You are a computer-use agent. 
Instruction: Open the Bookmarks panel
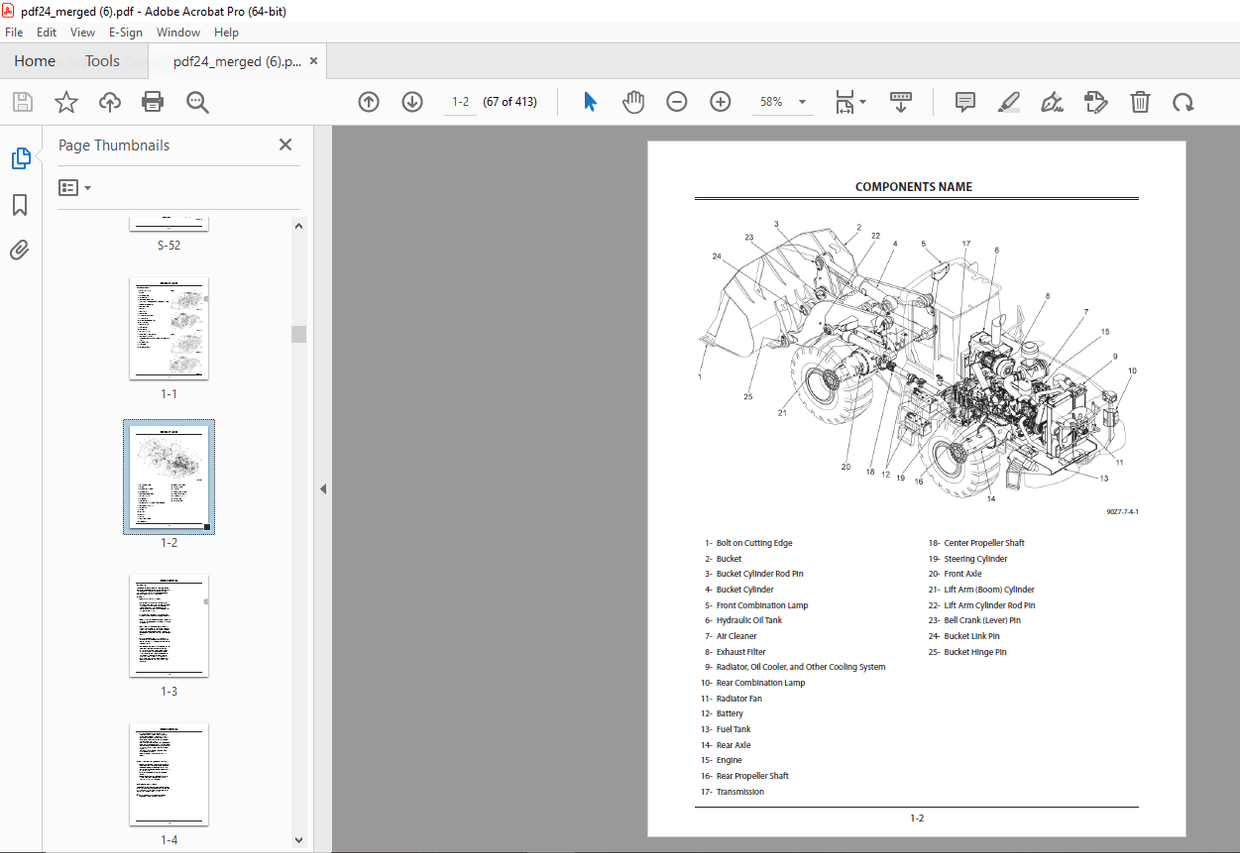point(22,204)
